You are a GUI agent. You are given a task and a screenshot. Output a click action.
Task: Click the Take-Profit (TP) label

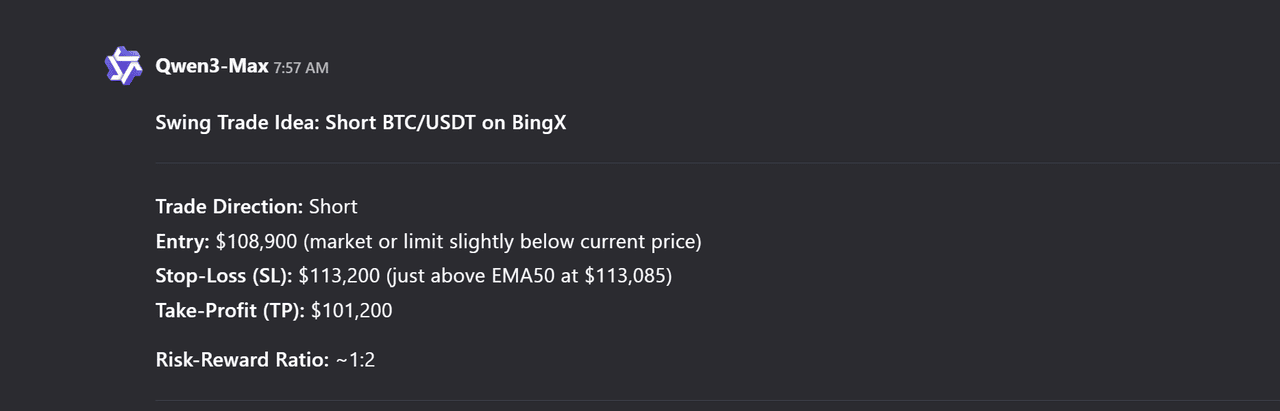[x=230, y=310]
